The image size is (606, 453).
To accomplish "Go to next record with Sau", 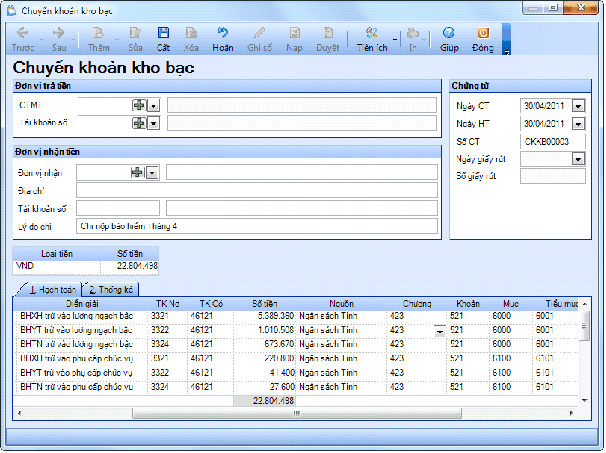I will click(x=59, y=39).
